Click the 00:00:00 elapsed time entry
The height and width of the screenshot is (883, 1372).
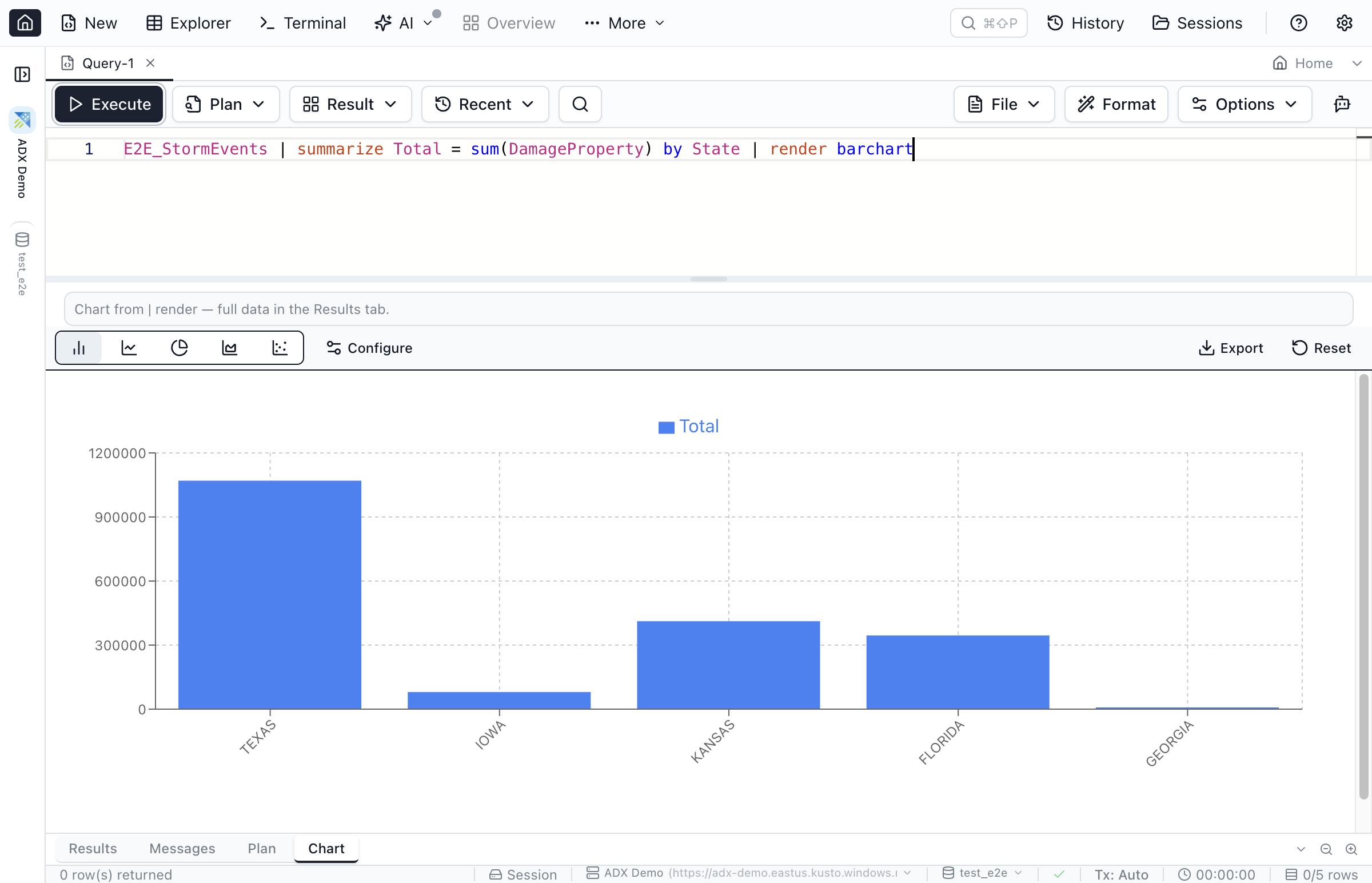pos(1217,874)
